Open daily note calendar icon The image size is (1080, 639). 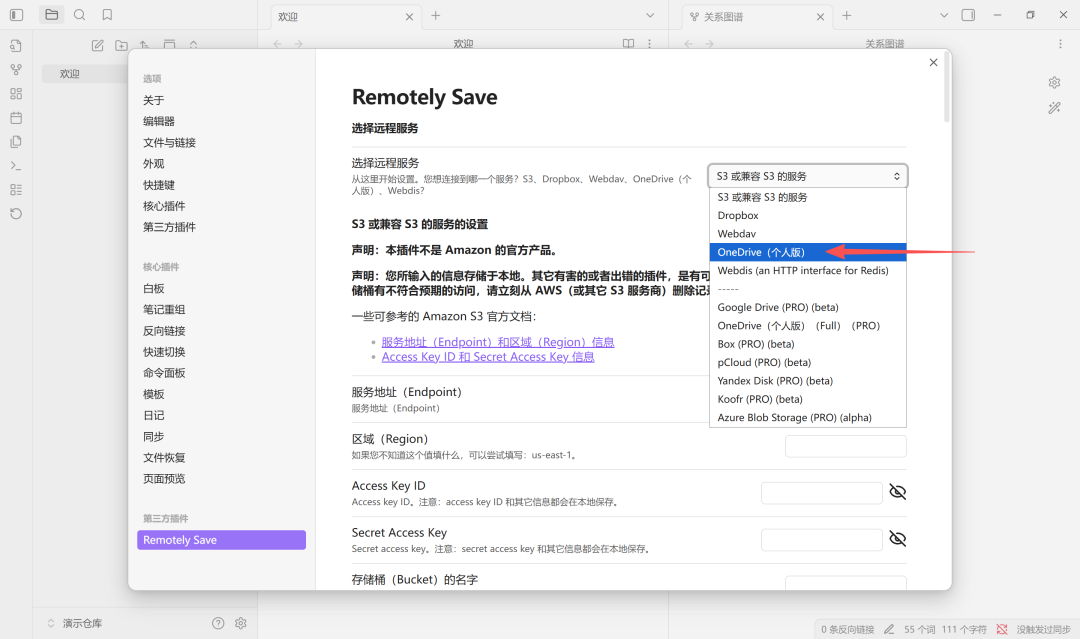(x=16, y=118)
